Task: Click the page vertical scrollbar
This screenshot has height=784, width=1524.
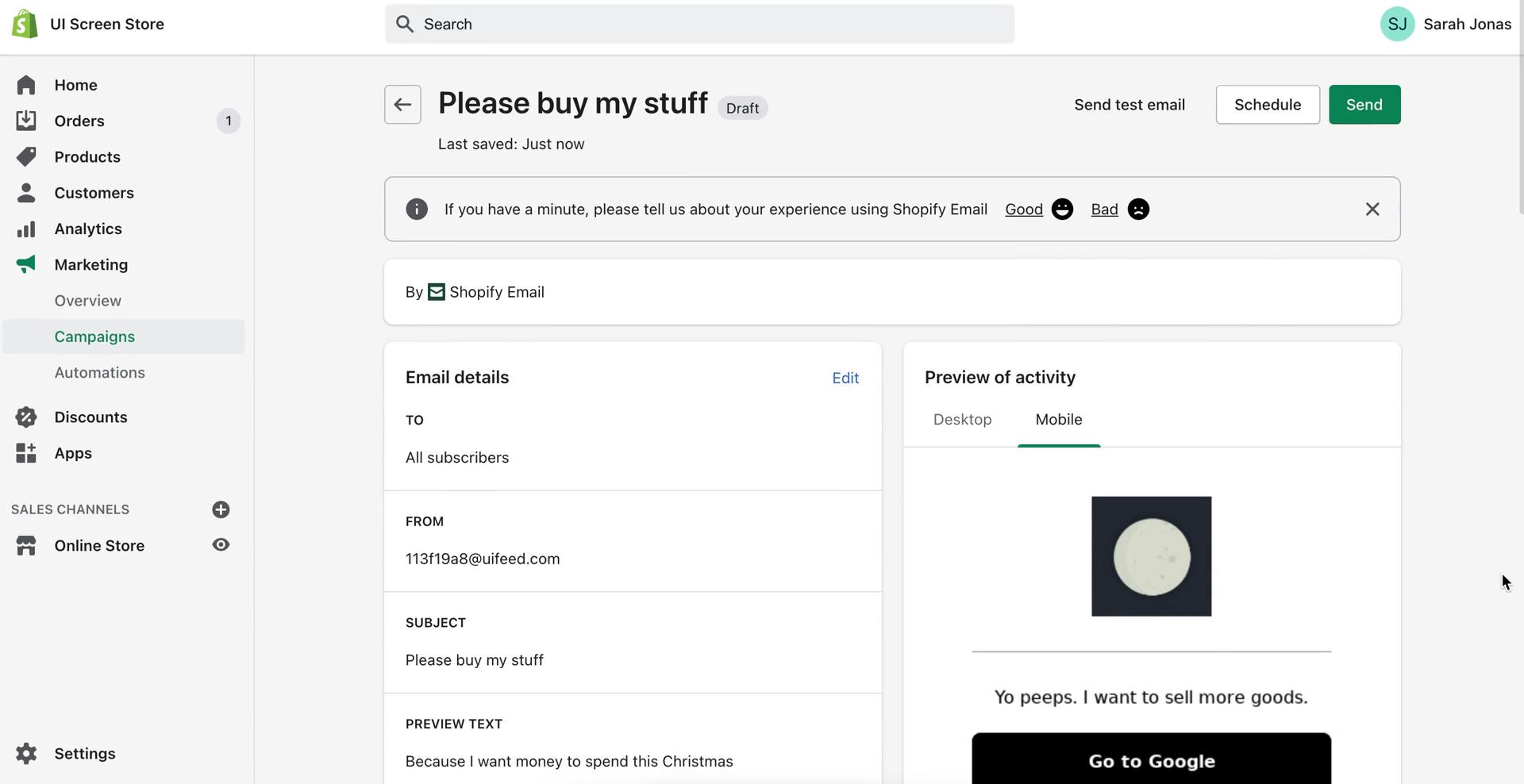Action: coord(1520,107)
